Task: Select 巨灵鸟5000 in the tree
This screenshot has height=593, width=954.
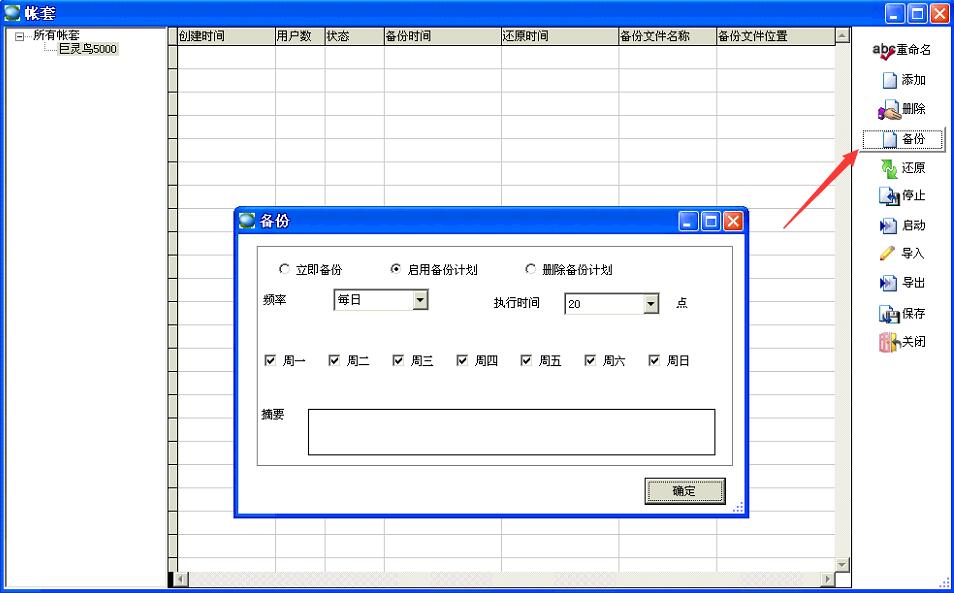Action: (88, 49)
